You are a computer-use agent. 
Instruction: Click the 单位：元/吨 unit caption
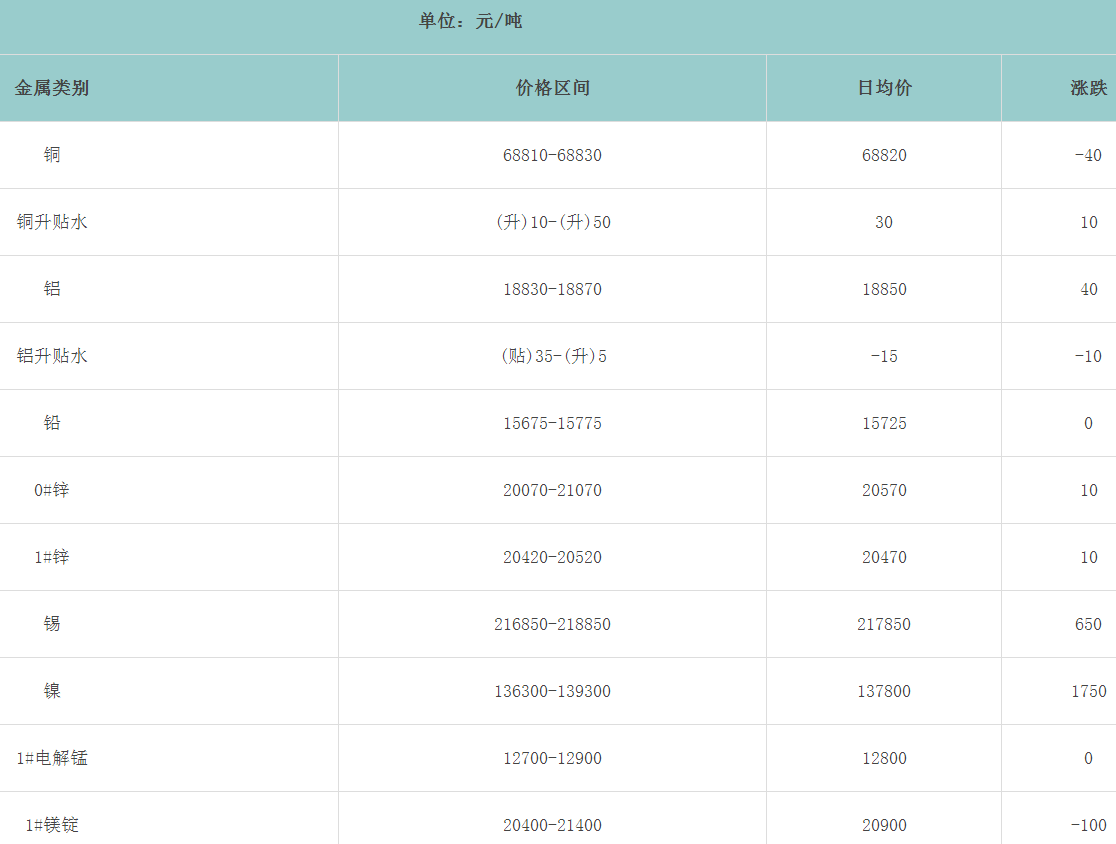click(470, 21)
